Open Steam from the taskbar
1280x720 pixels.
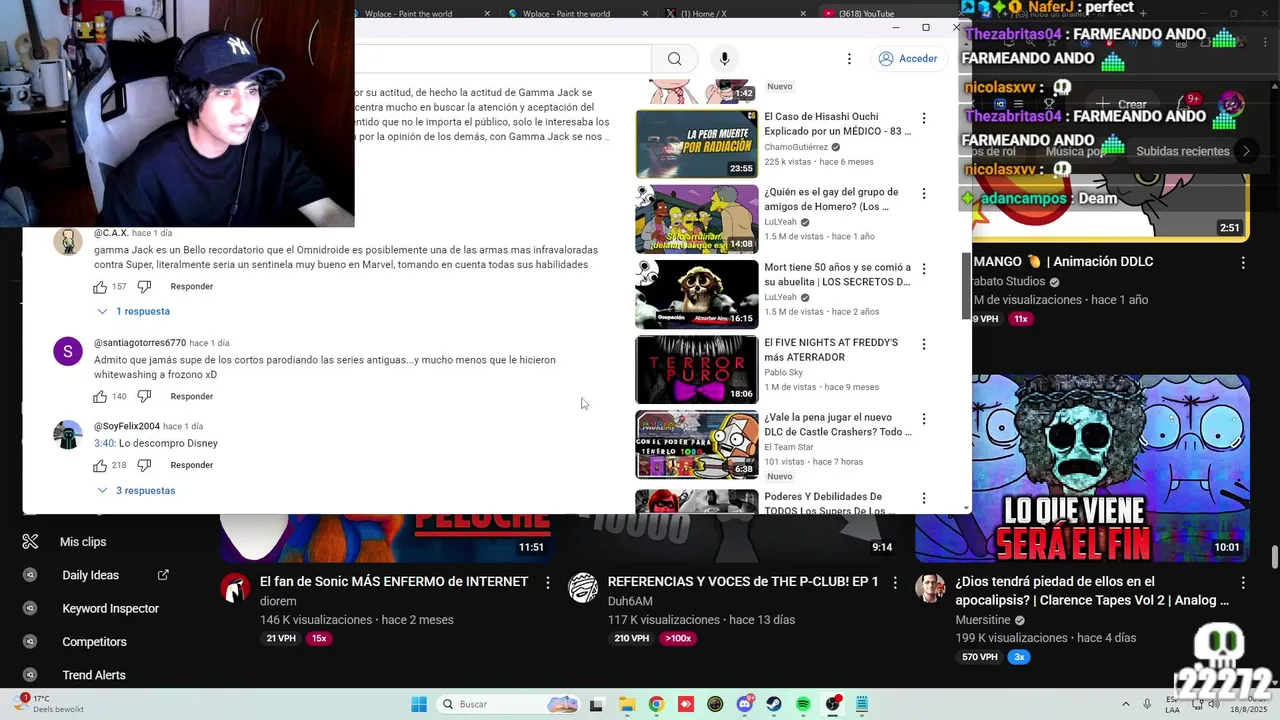click(x=774, y=704)
